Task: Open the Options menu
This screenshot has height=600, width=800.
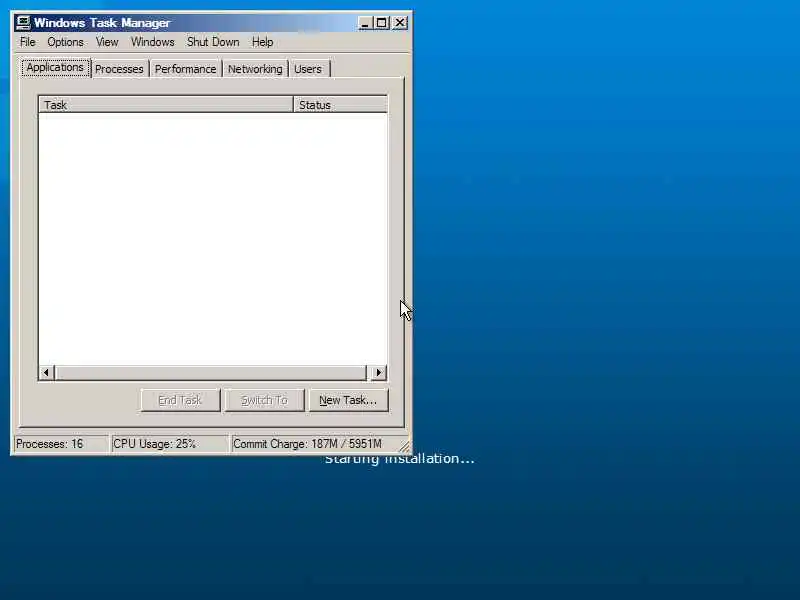Action: (x=65, y=42)
